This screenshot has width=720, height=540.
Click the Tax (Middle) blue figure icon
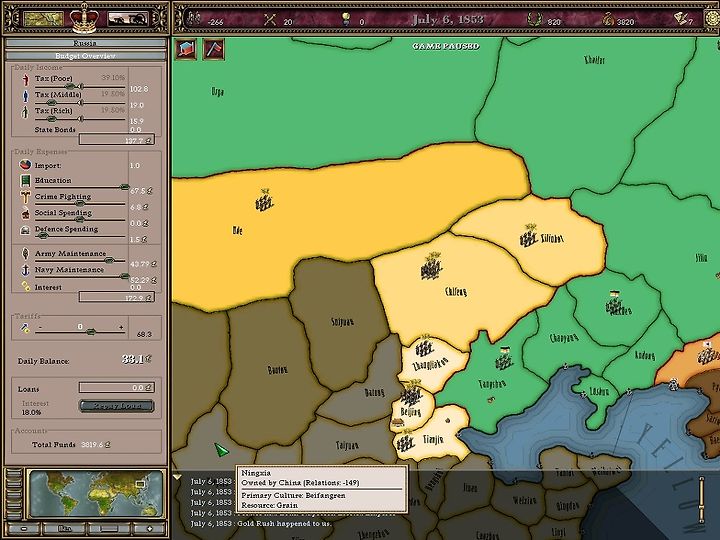(25, 96)
